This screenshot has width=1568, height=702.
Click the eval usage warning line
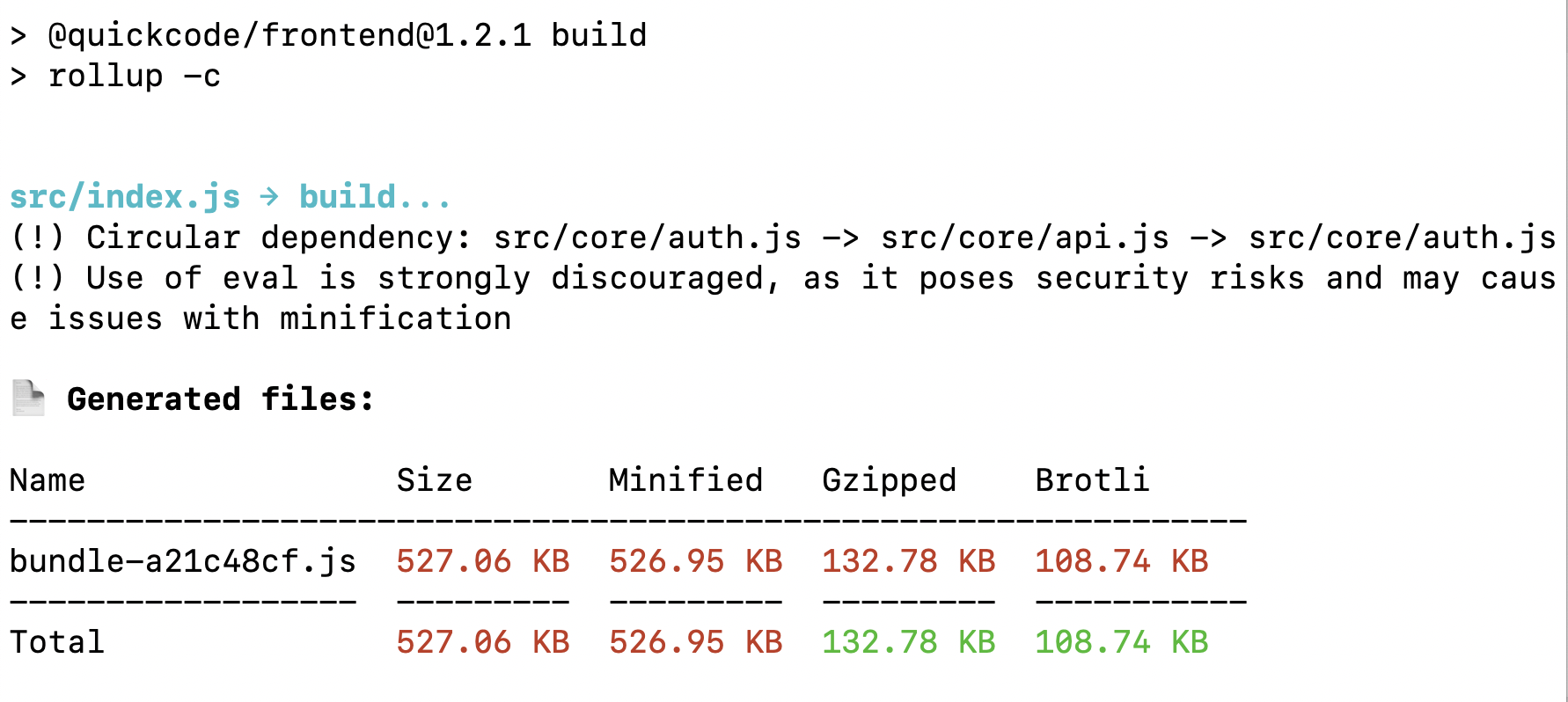783,298
